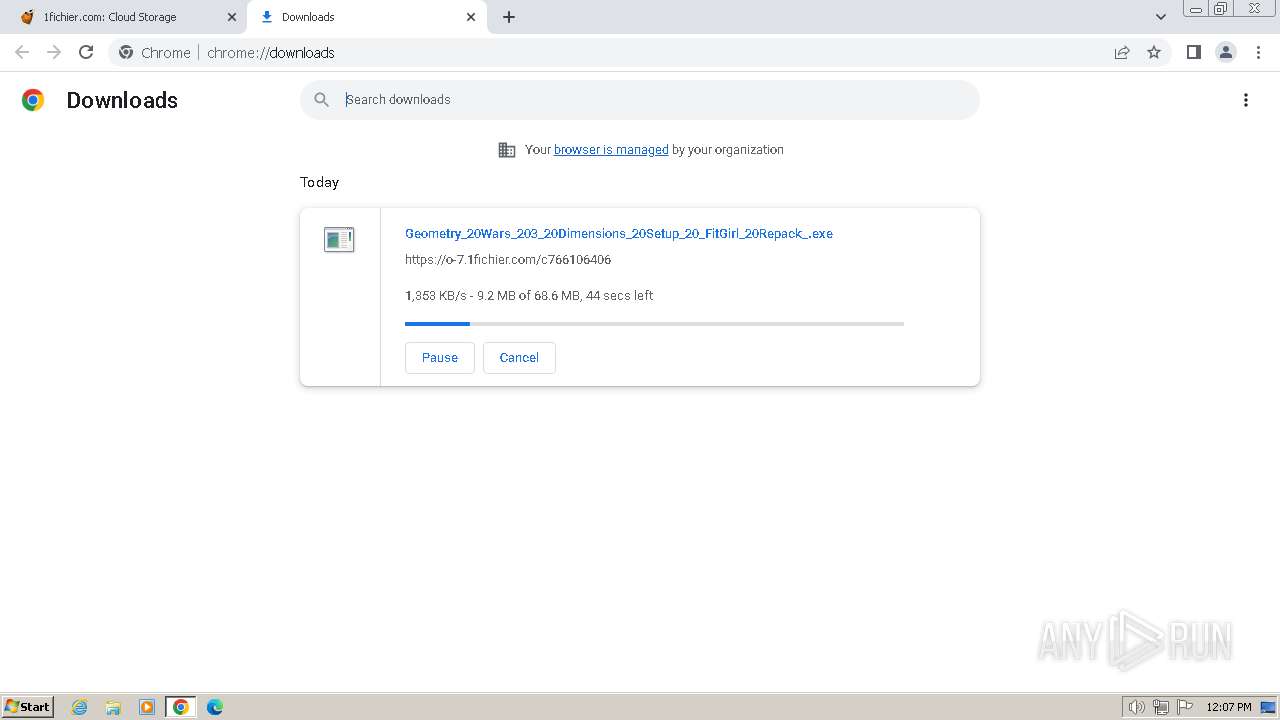Screen dimensions: 1280x720
Task: Share this page via share icon
Action: (1122, 52)
